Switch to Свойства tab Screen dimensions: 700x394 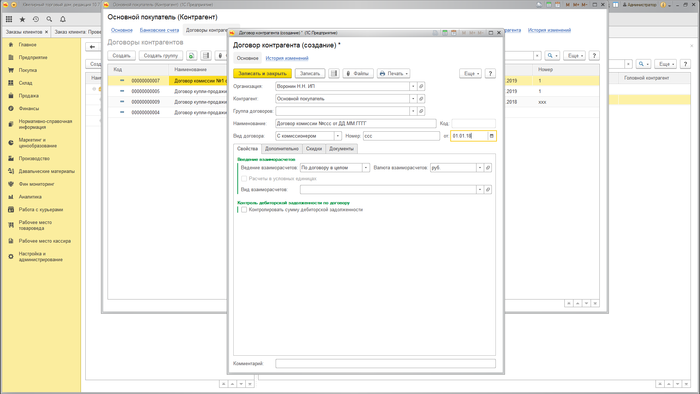point(247,149)
